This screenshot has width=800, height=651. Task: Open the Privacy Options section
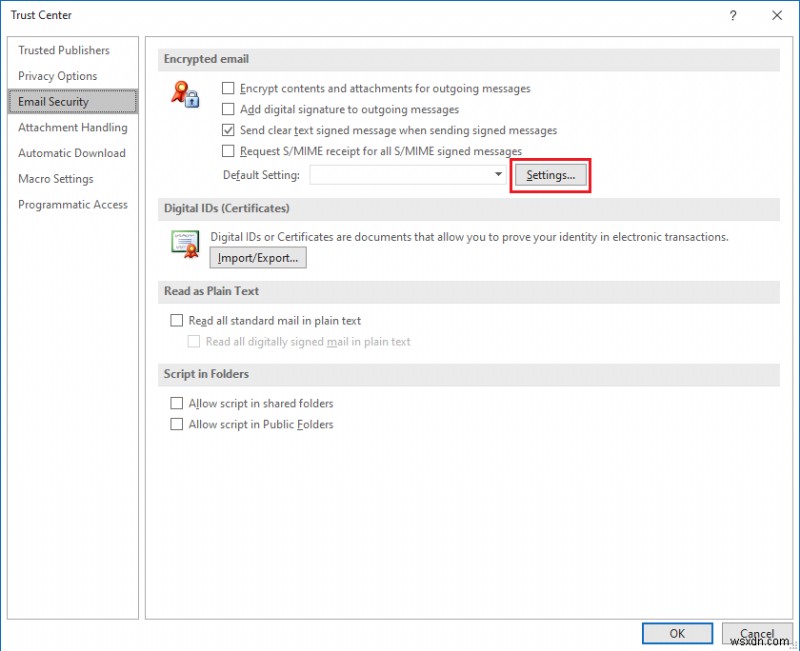coord(57,76)
